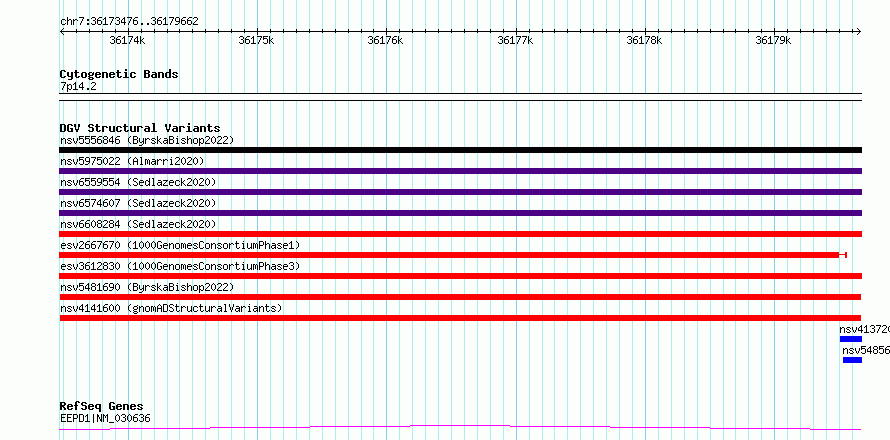Select the nsv5556846 (ByrskaBishop2022) label
890x440 pixels.
point(147,140)
